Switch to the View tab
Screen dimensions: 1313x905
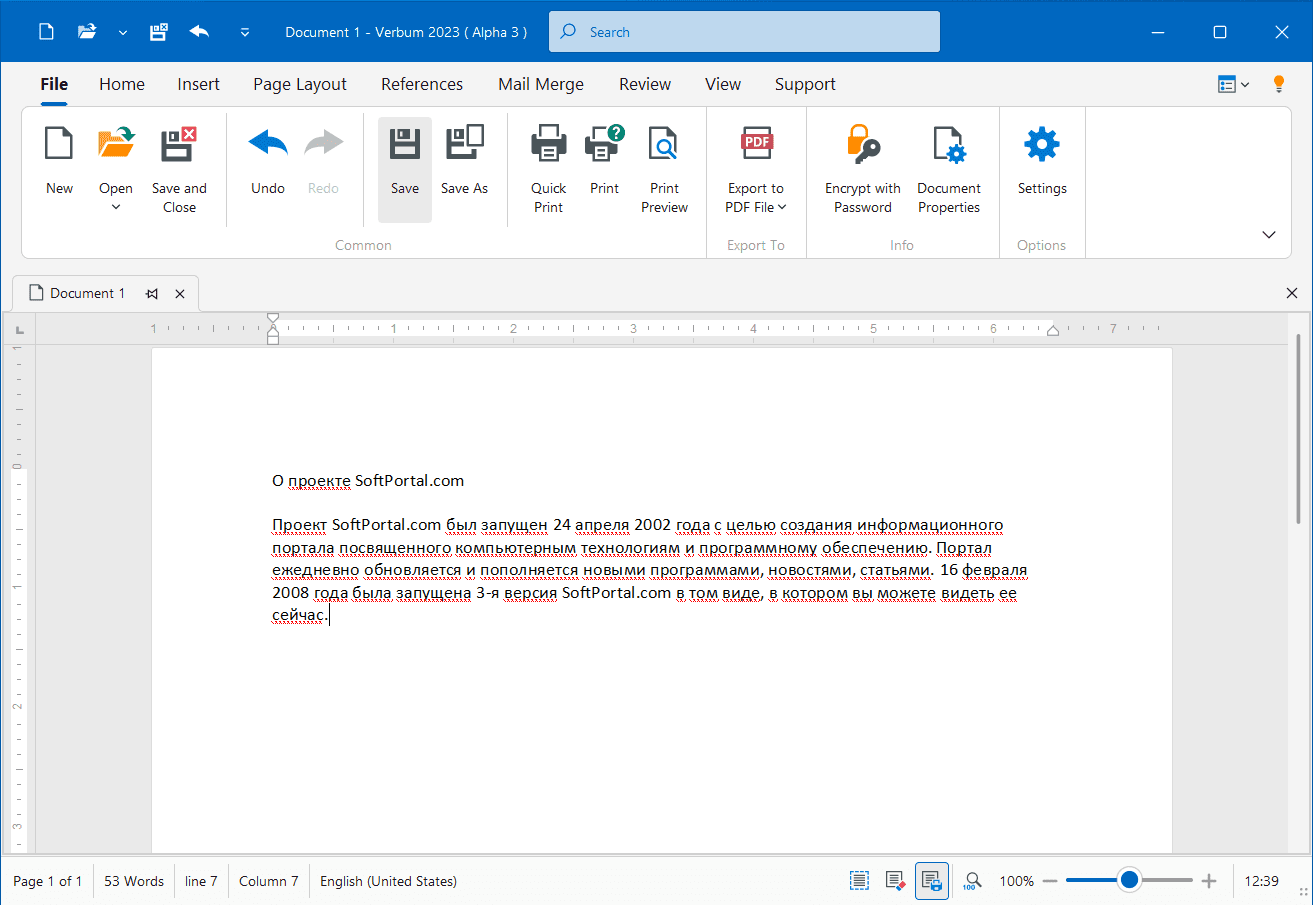pos(723,84)
